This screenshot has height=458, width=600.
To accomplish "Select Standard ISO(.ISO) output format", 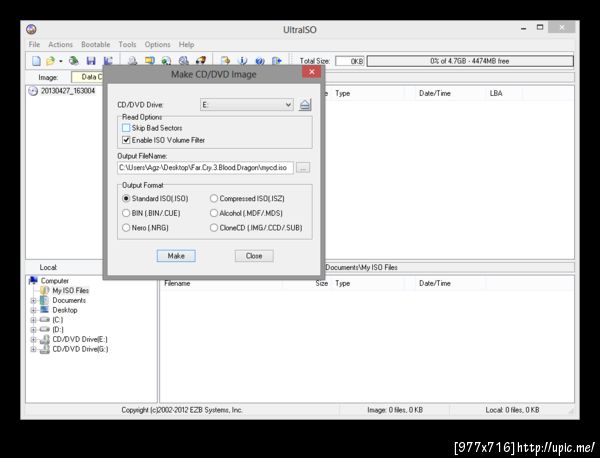I will tap(126, 198).
